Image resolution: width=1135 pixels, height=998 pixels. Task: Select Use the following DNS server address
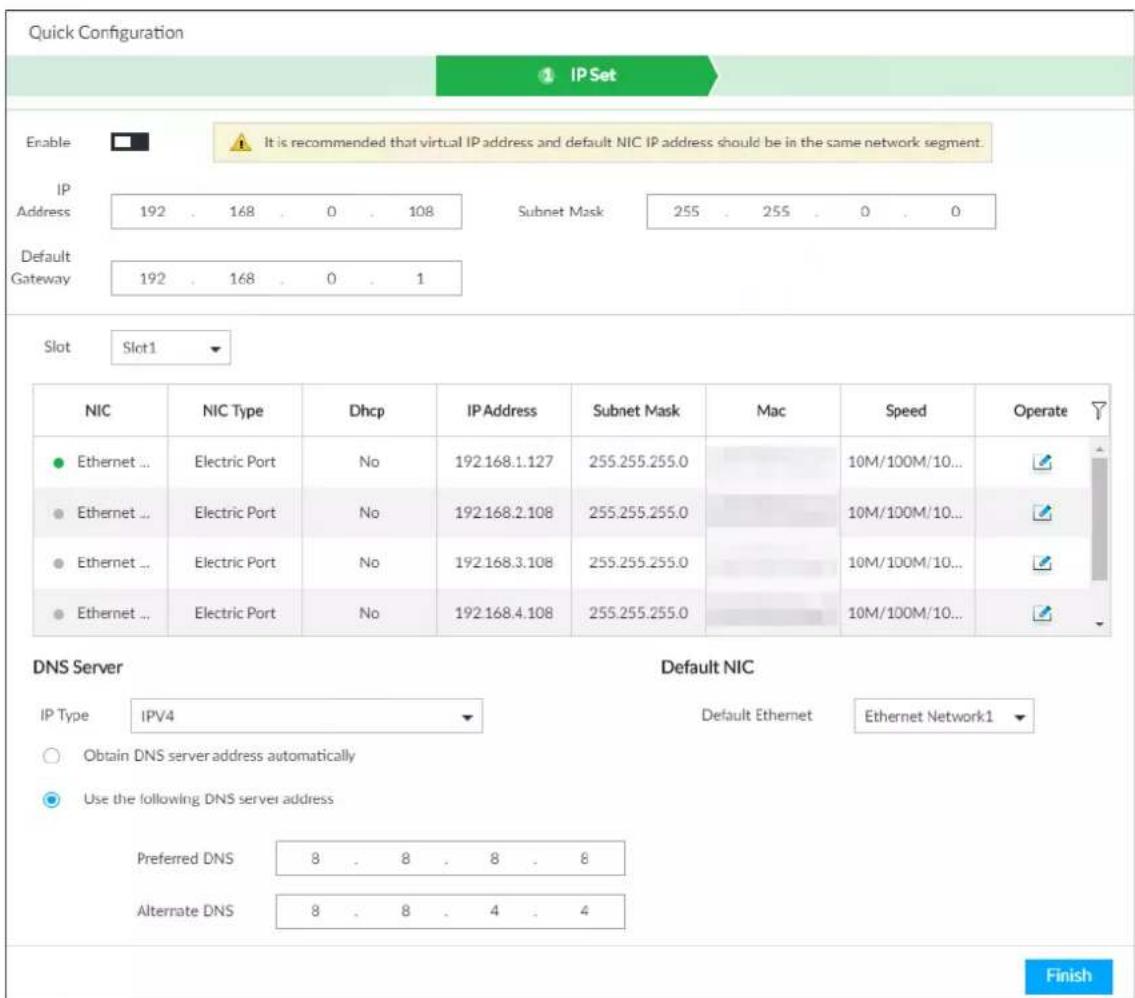[x=51, y=800]
